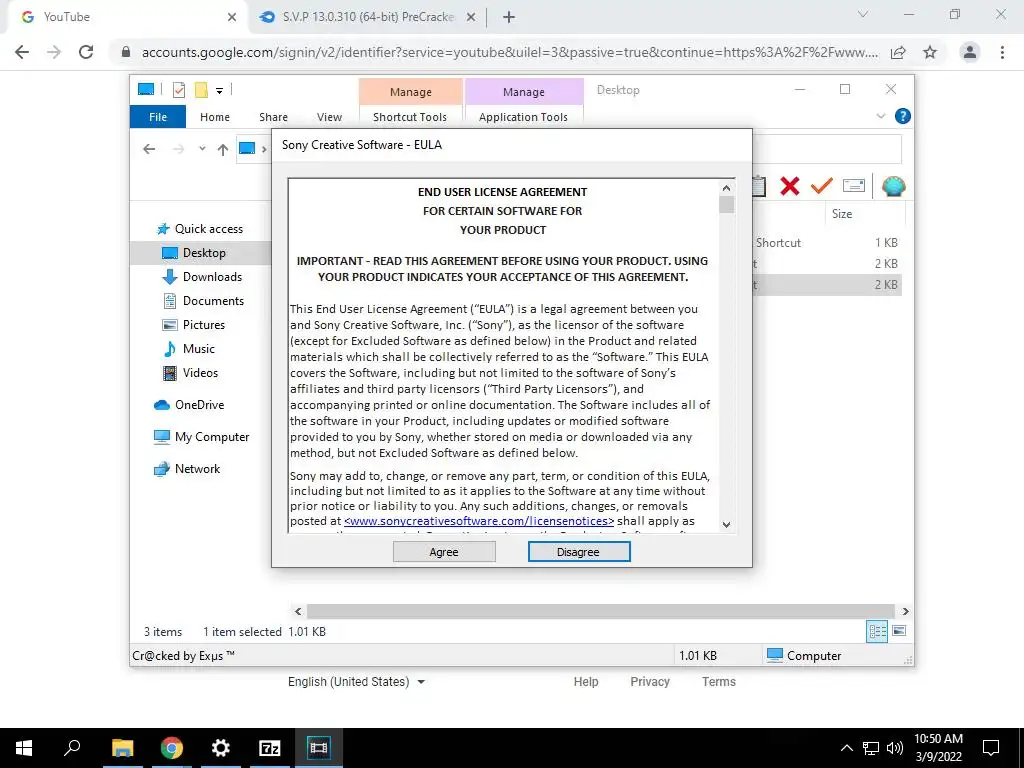The width and height of the screenshot is (1024, 768).
Task: Click the Chrome share page icon
Action: click(898, 52)
